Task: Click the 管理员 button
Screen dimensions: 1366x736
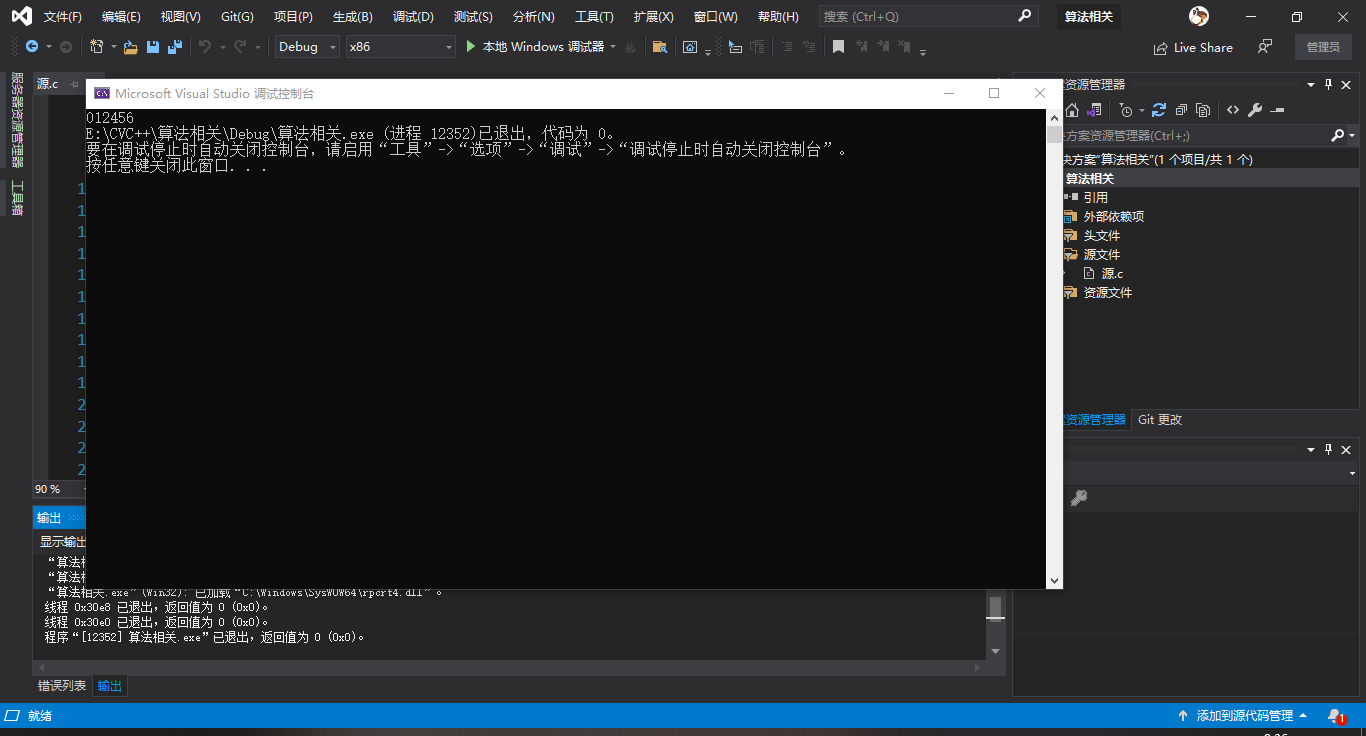Action: coord(1323,47)
